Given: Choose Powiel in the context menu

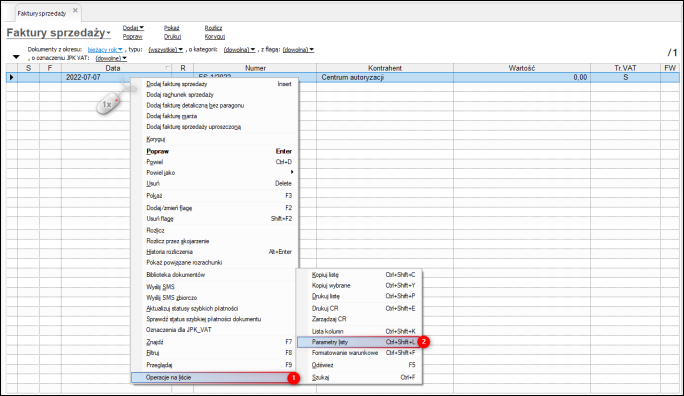Looking at the screenshot, I should 215,162.
